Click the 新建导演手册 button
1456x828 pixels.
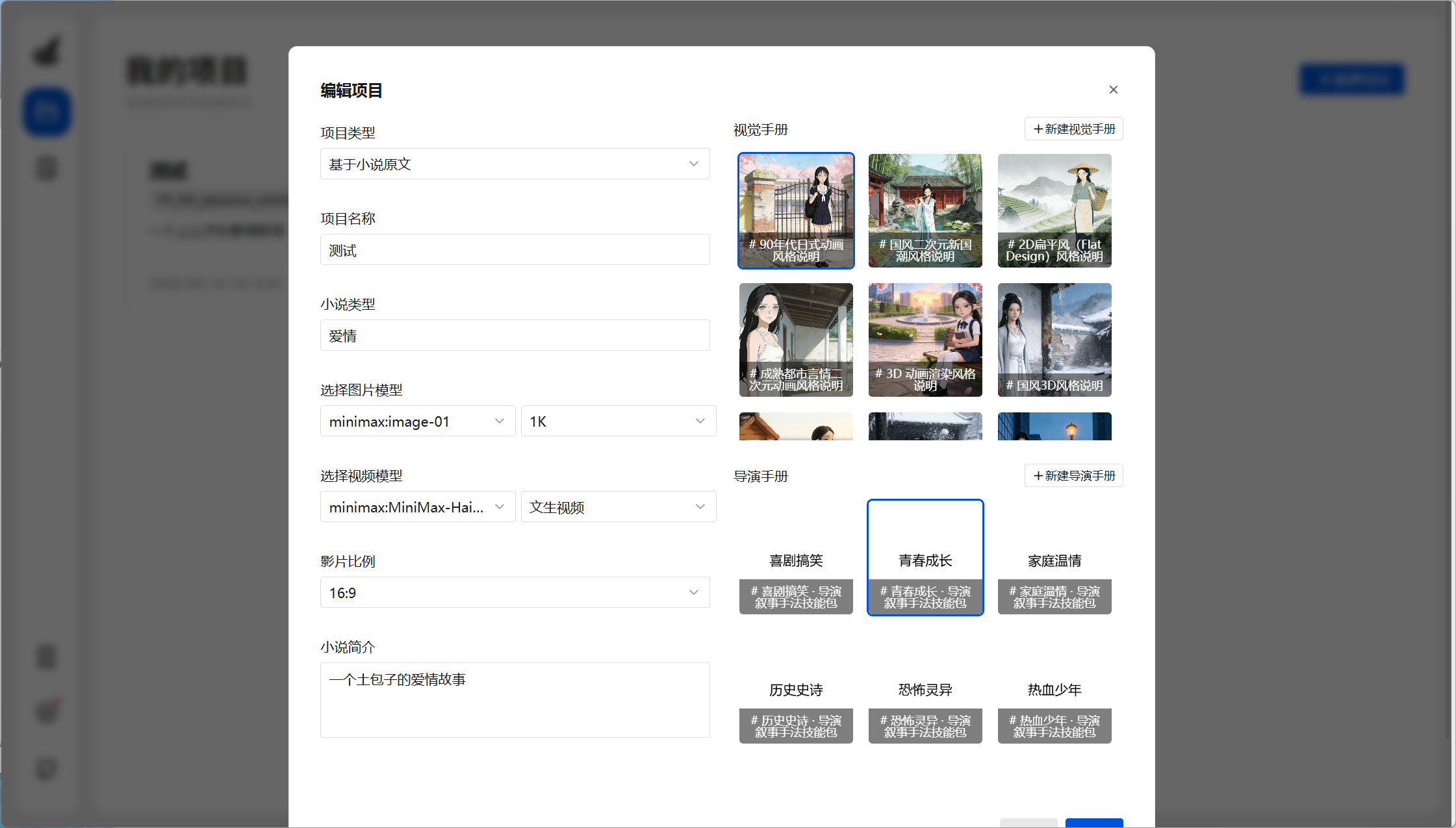point(1073,475)
